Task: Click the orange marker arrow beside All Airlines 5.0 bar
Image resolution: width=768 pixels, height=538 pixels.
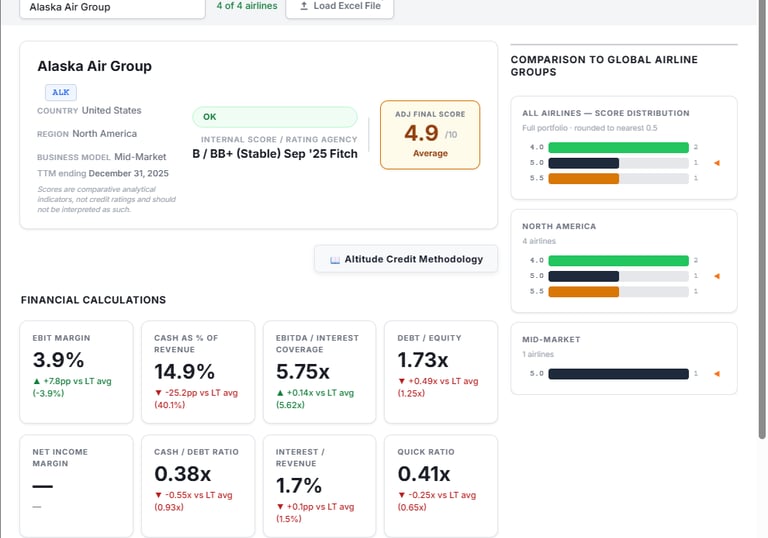Action: click(x=717, y=163)
